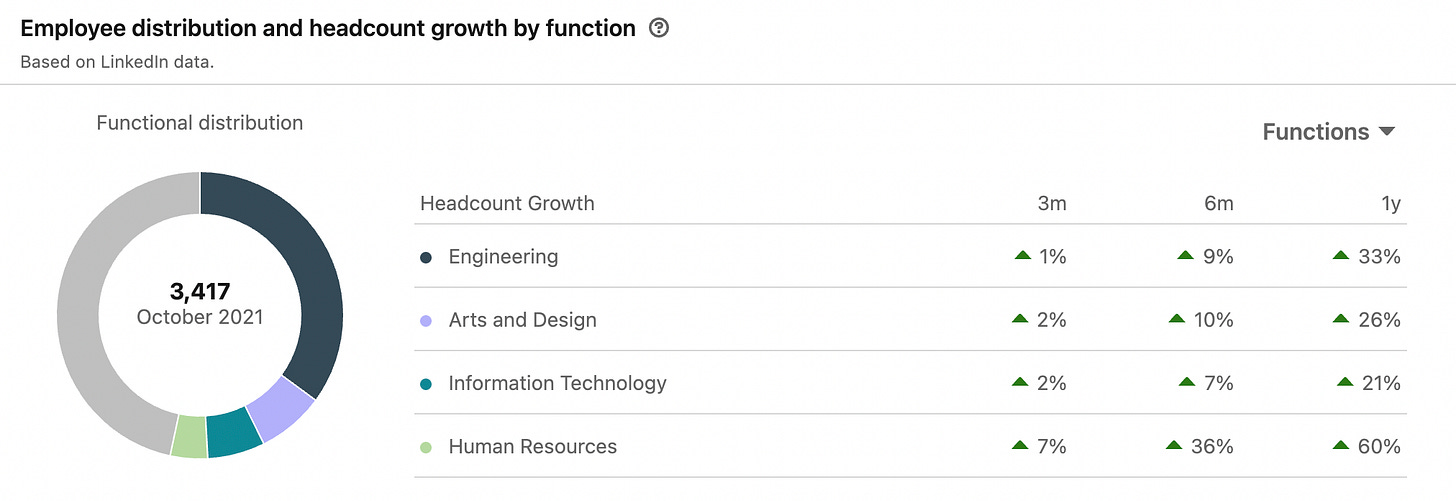Click the 1y column header
Viewport: 1456px width, 501px height.
coord(1389,204)
